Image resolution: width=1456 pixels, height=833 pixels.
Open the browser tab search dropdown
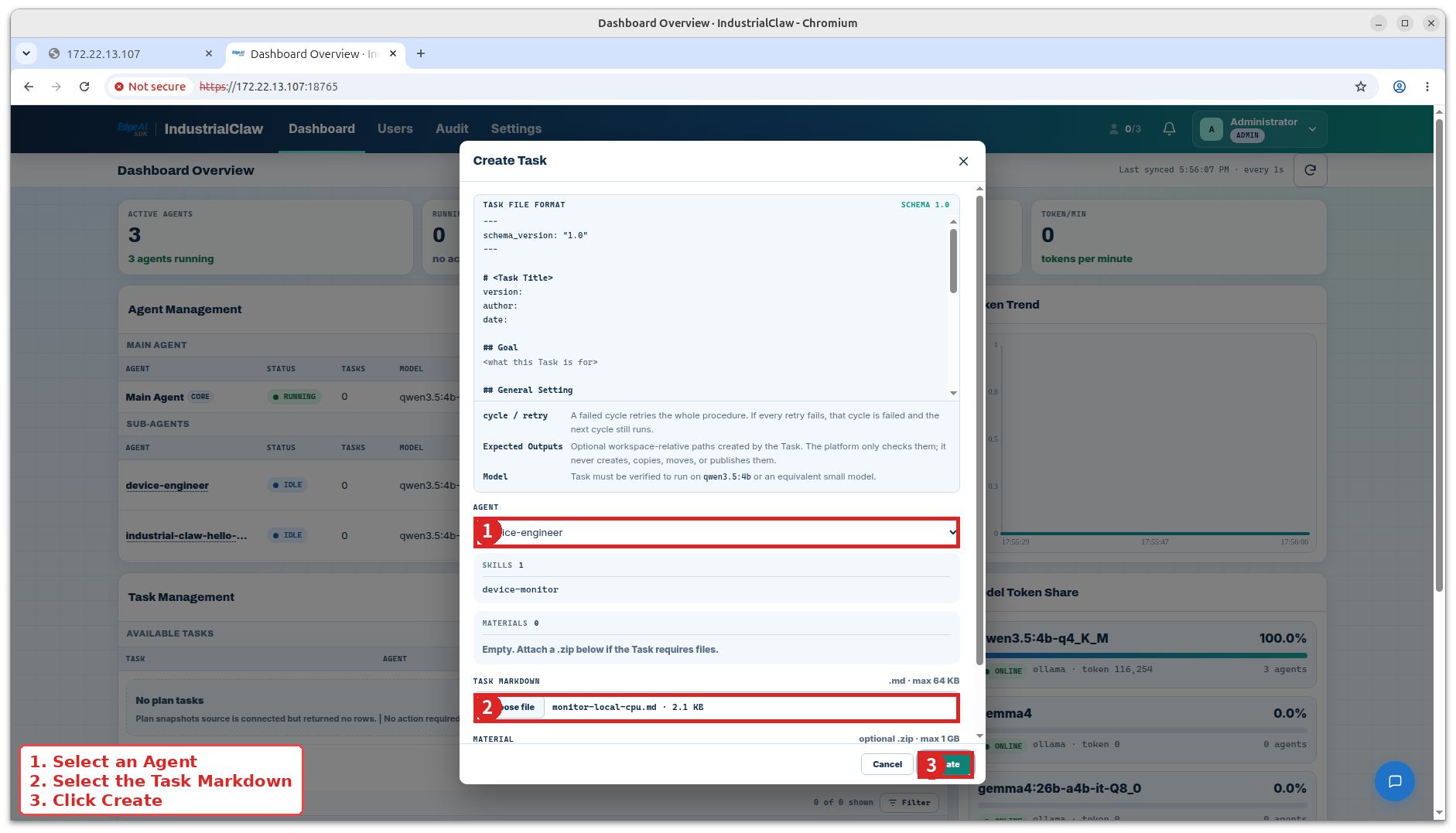[26, 53]
